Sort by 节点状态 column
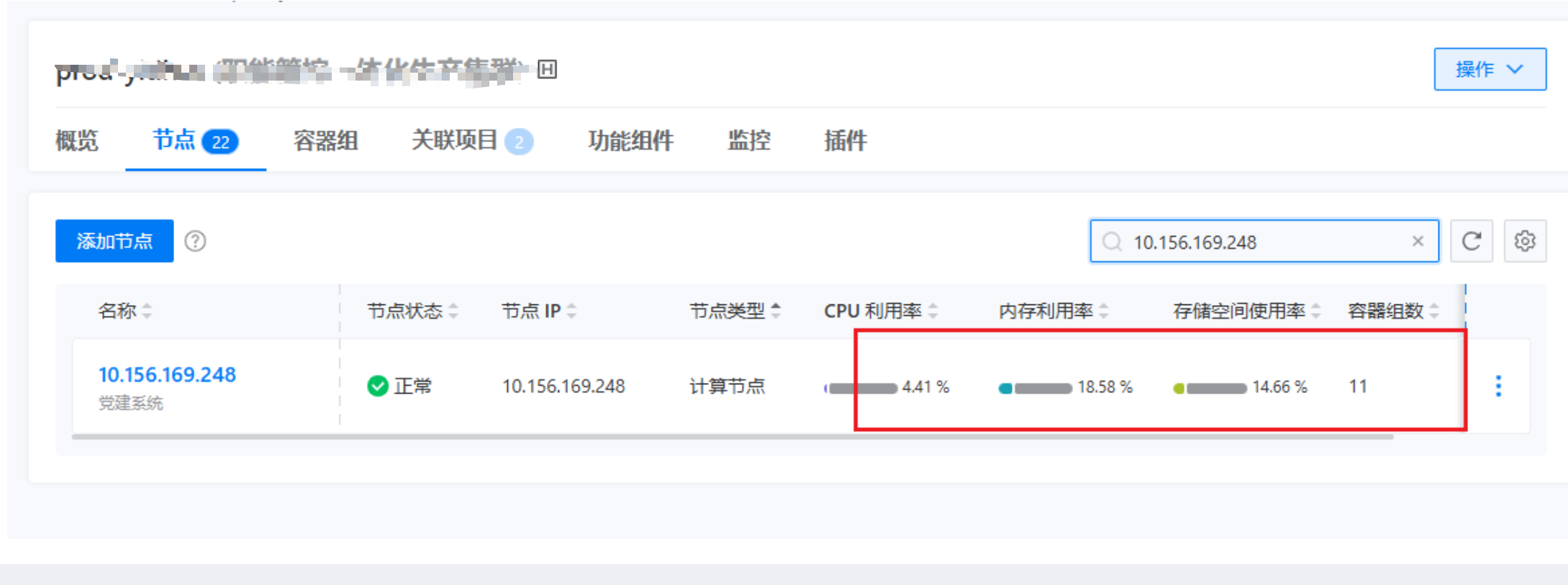The height and width of the screenshot is (585, 1568). click(412, 311)
